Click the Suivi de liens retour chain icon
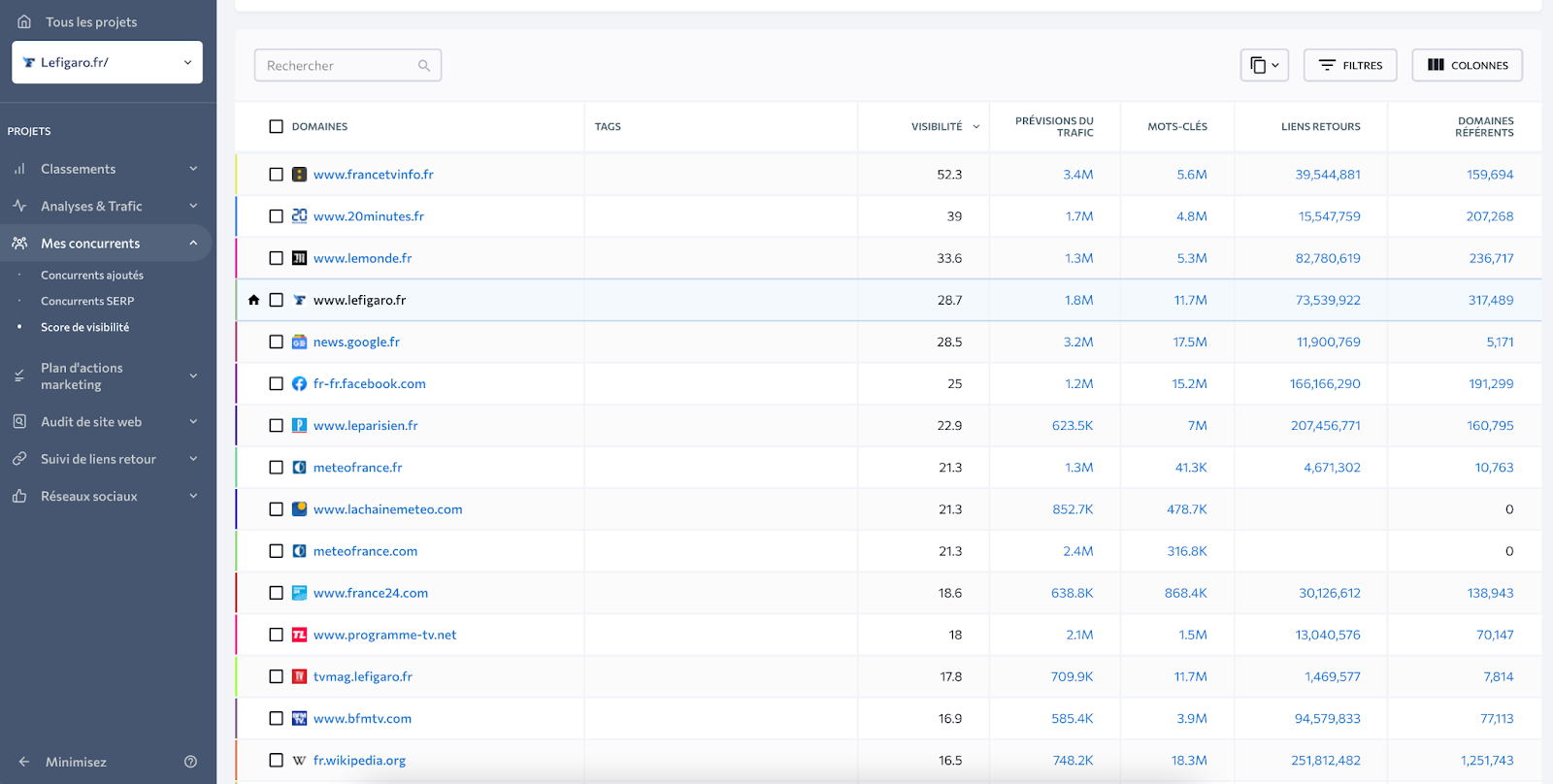 [x=19, y=458]
